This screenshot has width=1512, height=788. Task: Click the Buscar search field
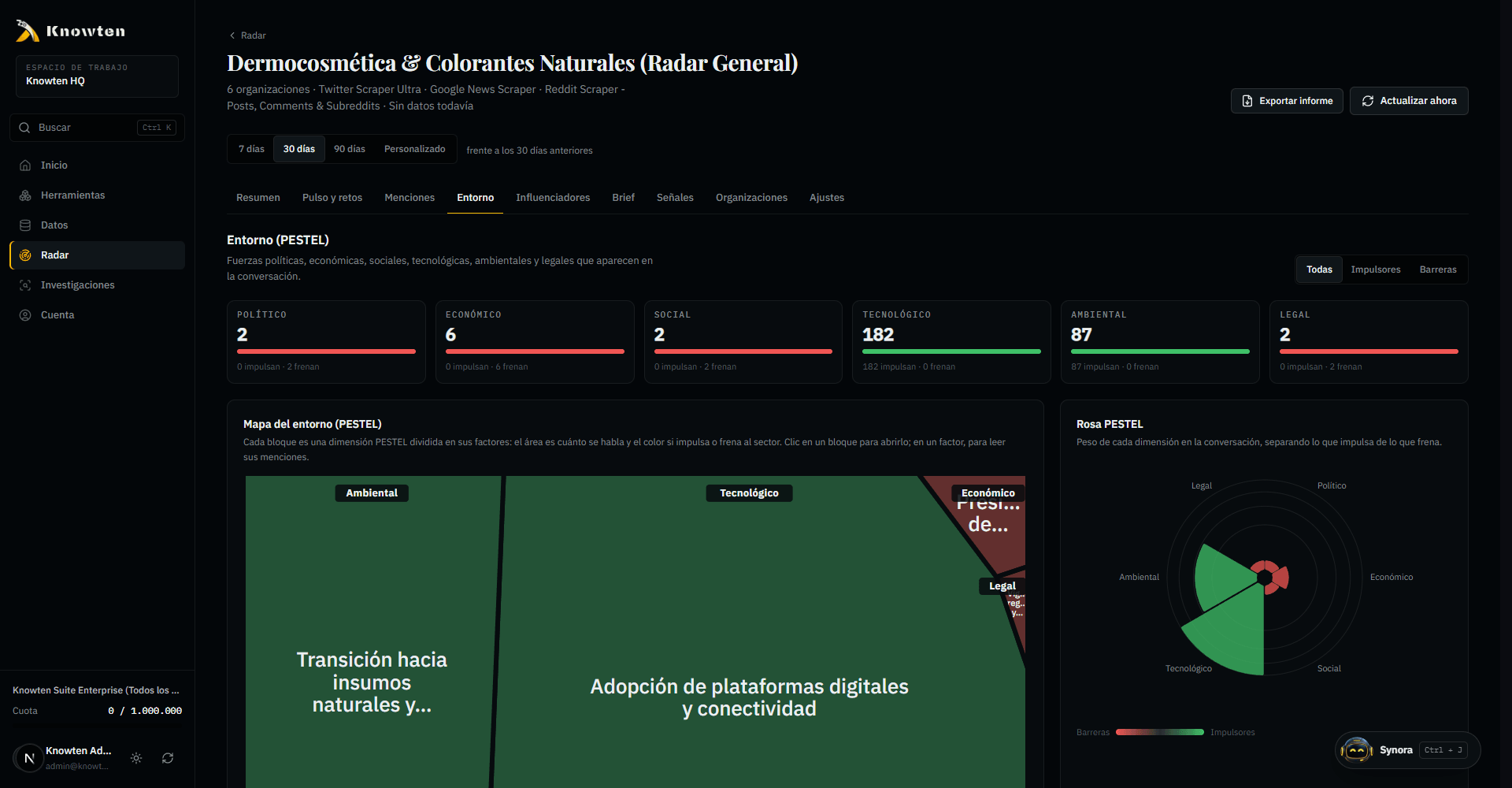coord(97,128)
